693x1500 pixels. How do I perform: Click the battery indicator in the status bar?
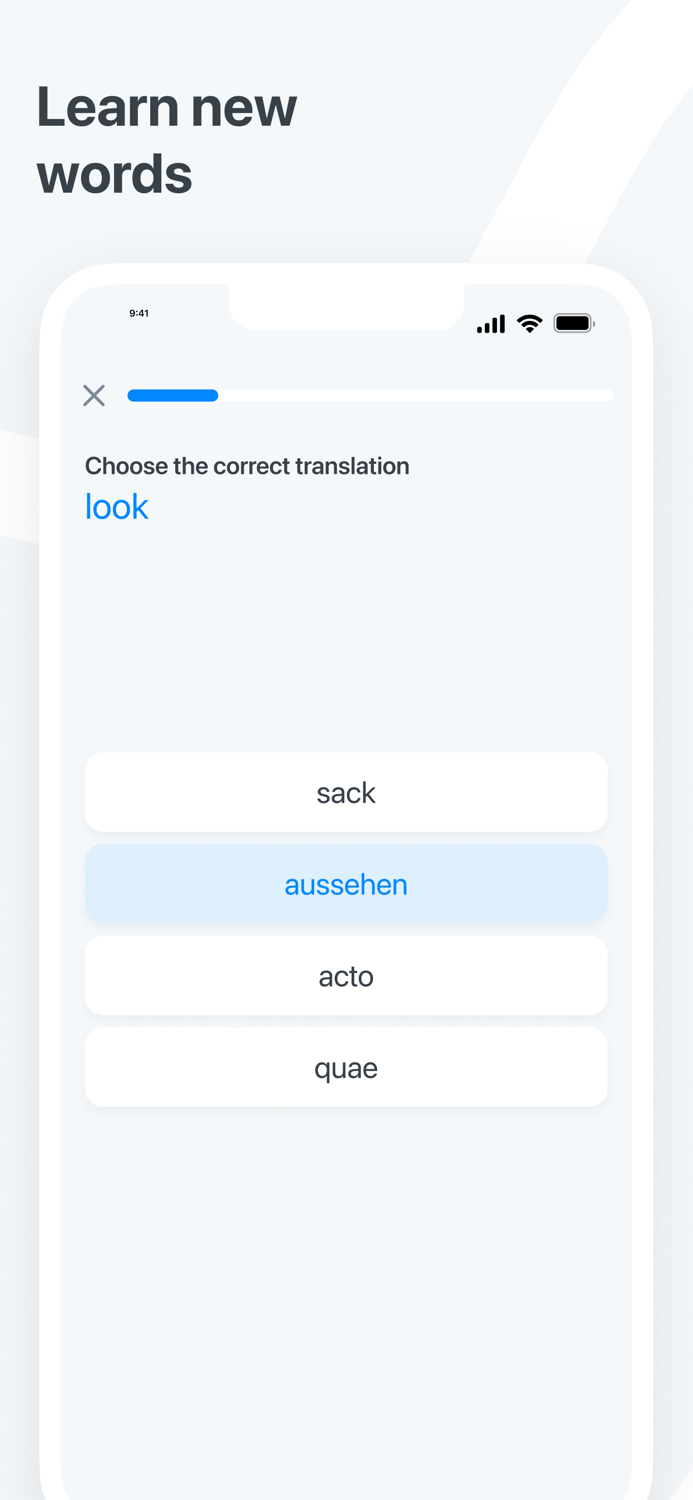click(574, 323)
